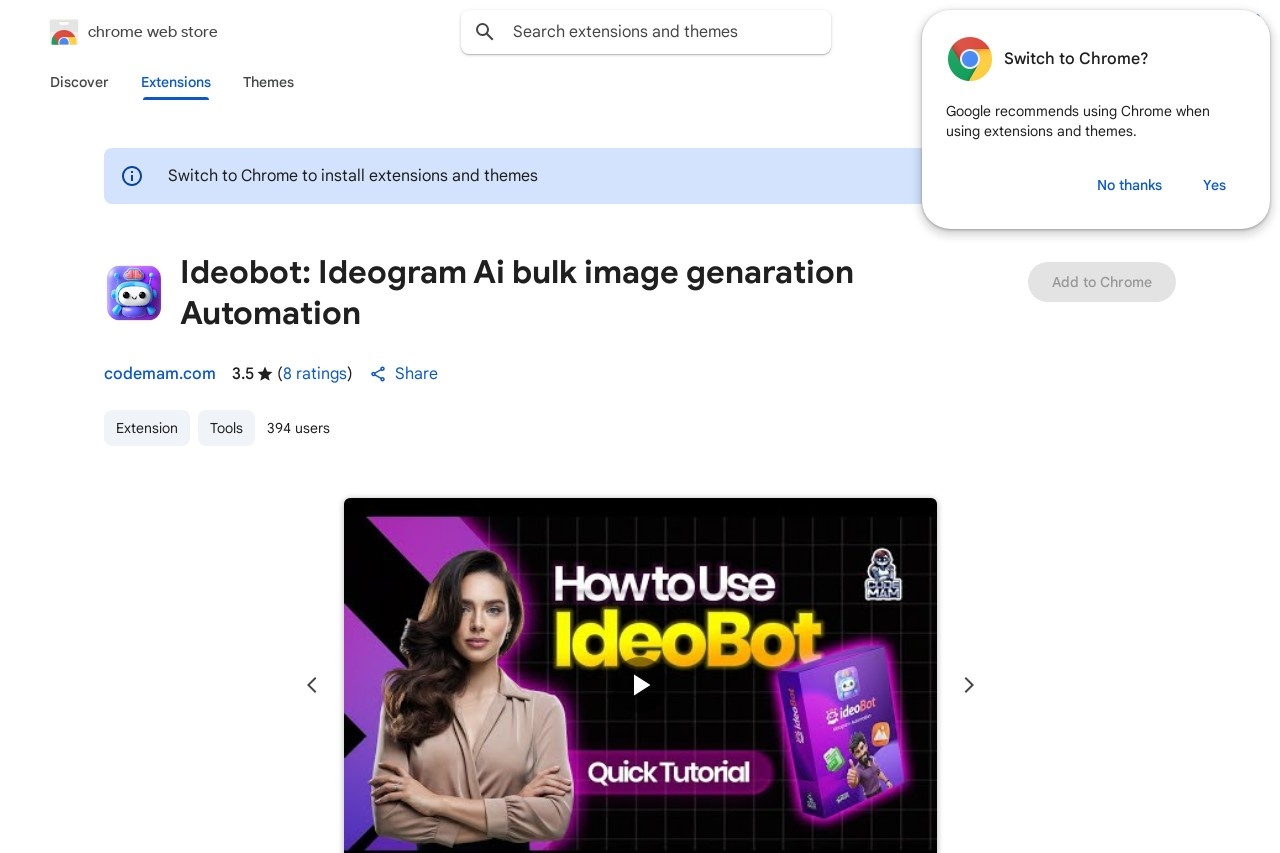
Task: Click the Chrome Web Store logo icon
Action: (63, 32)
